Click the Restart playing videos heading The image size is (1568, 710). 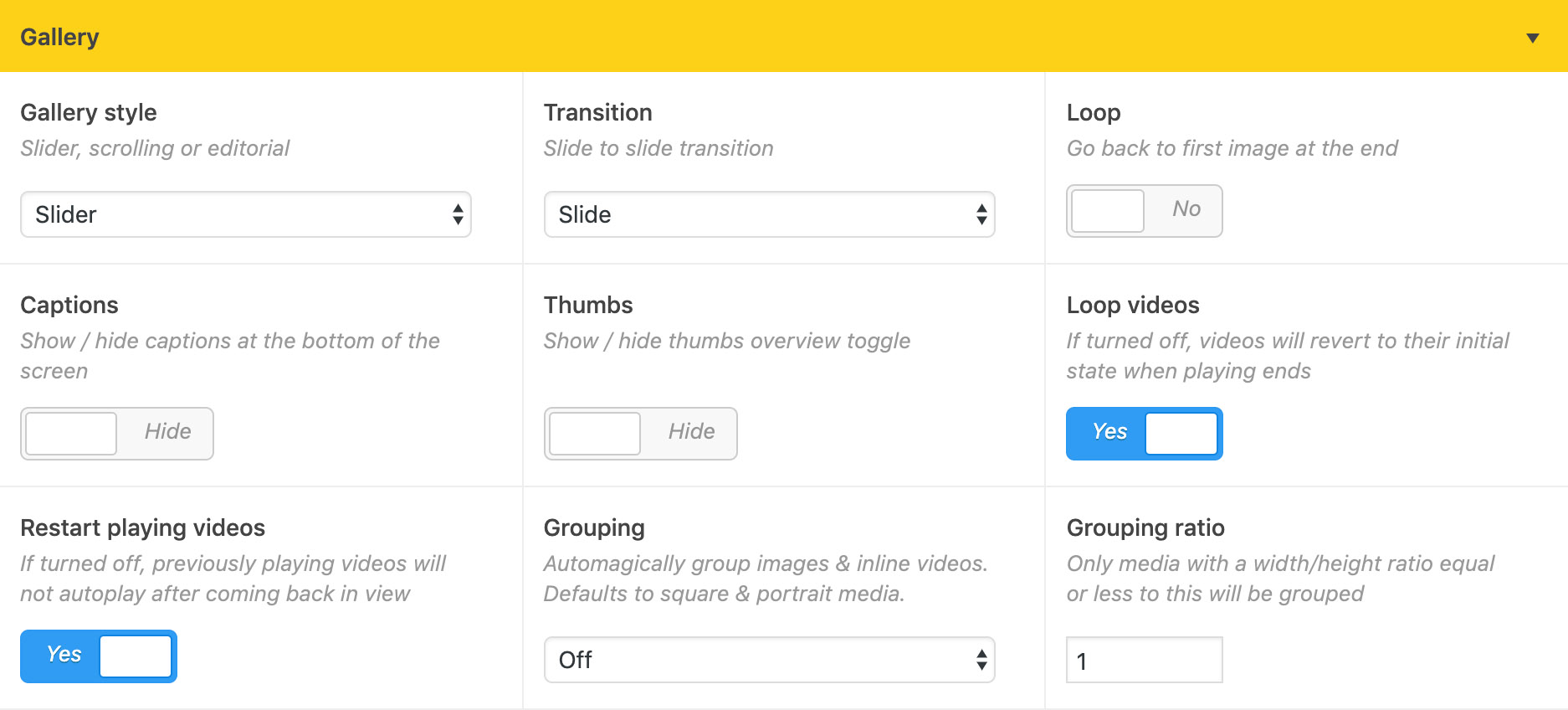tap(142, 527)
